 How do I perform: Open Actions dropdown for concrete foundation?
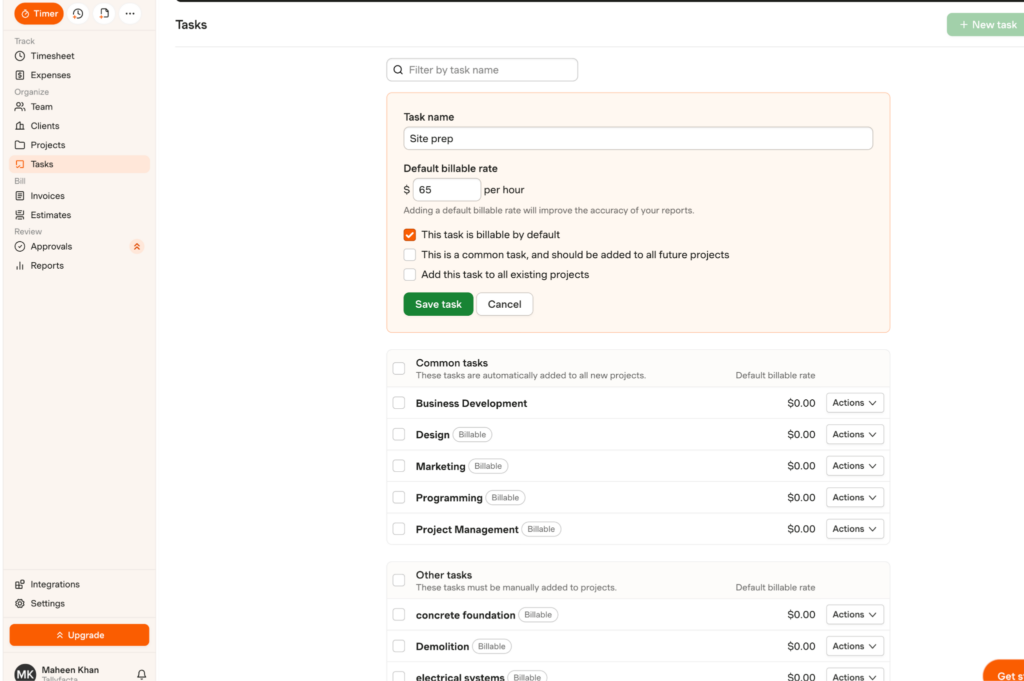855,614
